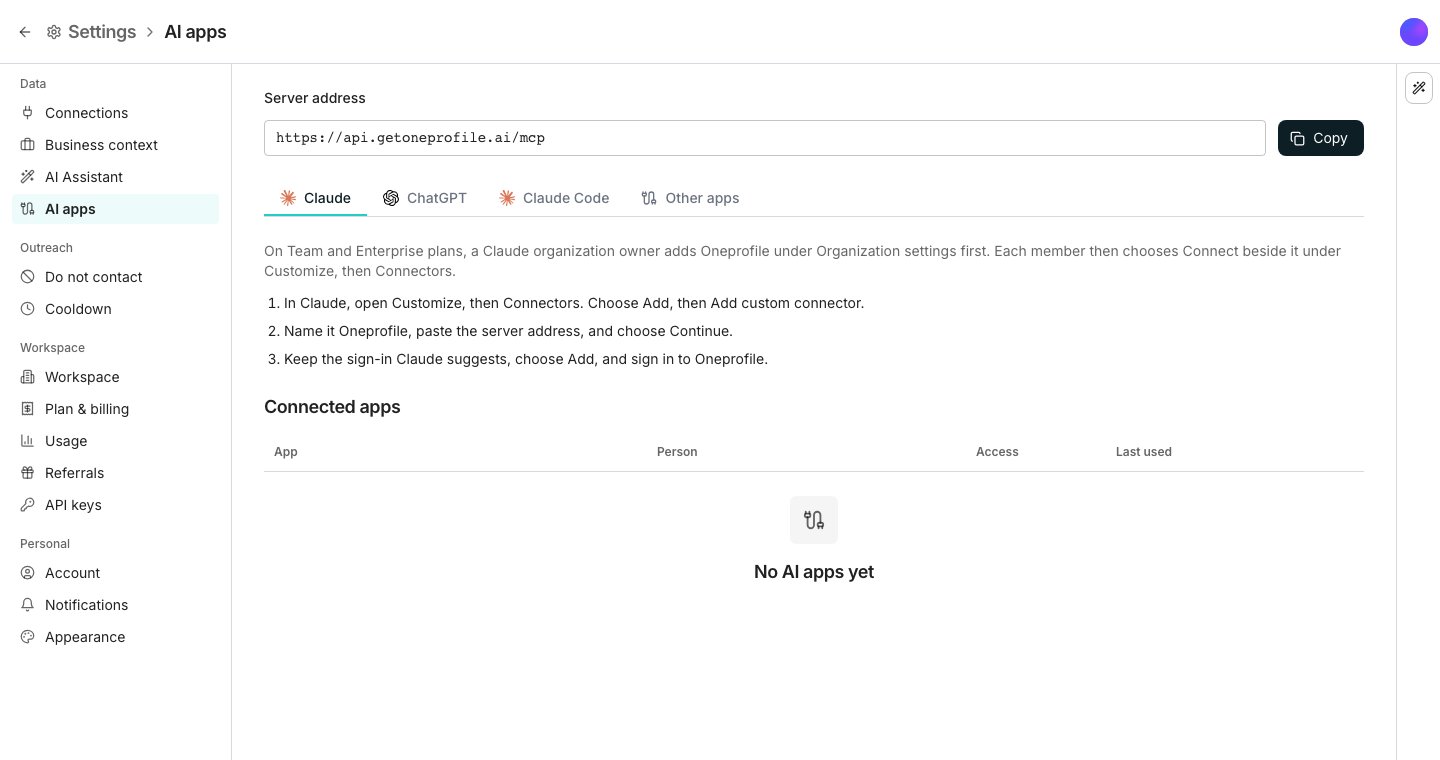Open Cooldown settings
The image size is (1440, 760).
click(115, 309)
